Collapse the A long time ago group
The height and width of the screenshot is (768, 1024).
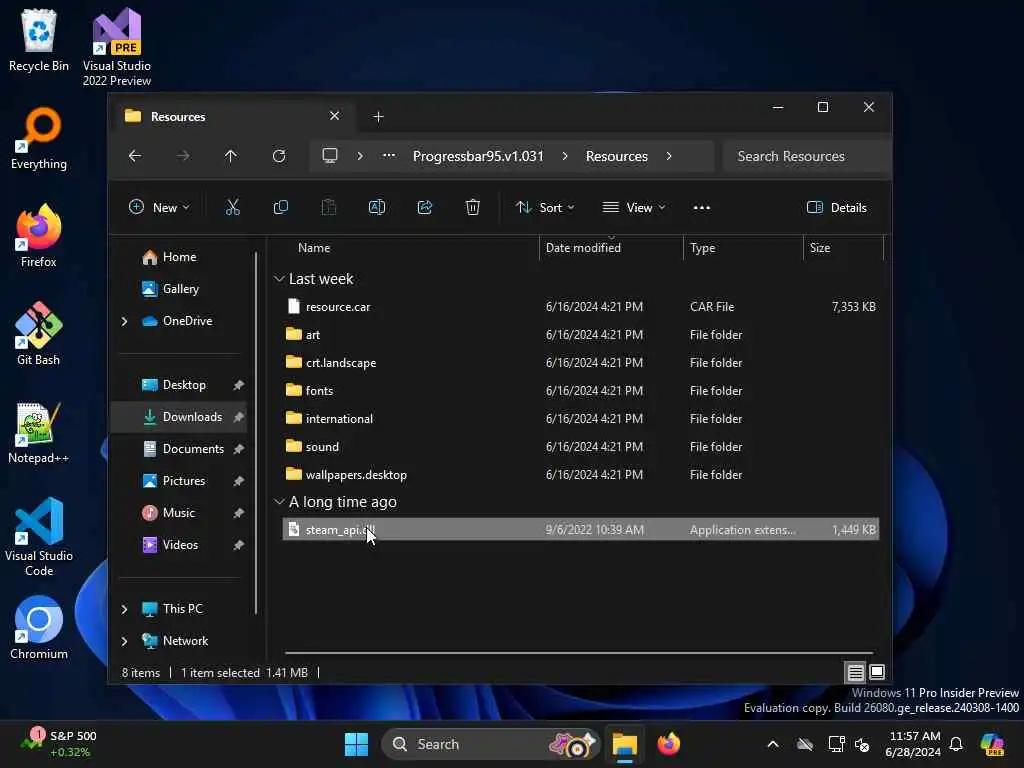[279, 502]
